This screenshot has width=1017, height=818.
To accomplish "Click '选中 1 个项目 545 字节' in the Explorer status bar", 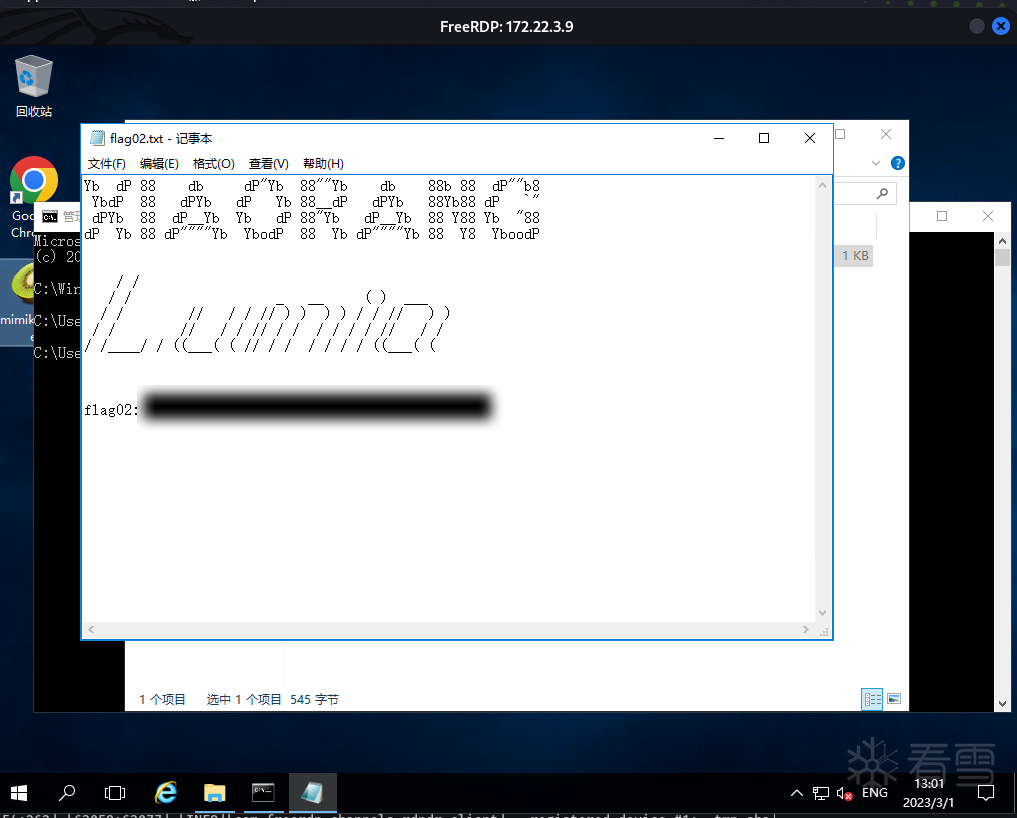I will click(272, 699).
